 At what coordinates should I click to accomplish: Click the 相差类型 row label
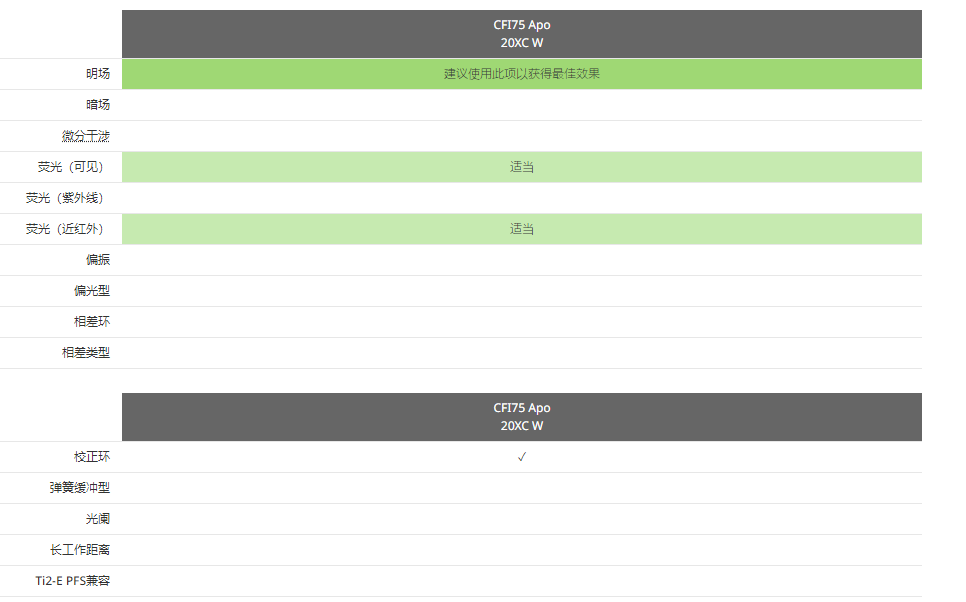[x=86, y=352]
